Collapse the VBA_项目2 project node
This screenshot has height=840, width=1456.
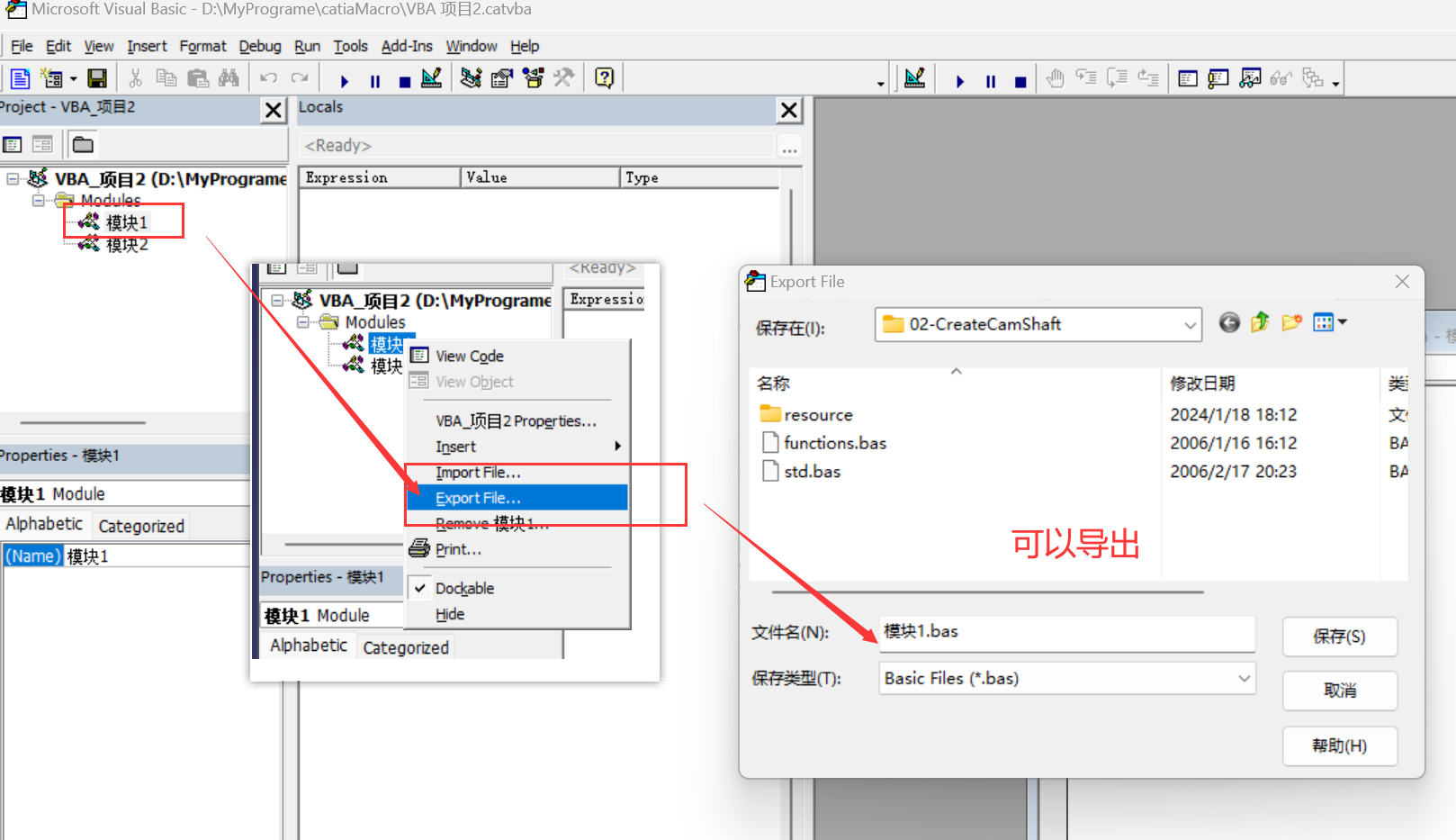click(x=13, y=179)
